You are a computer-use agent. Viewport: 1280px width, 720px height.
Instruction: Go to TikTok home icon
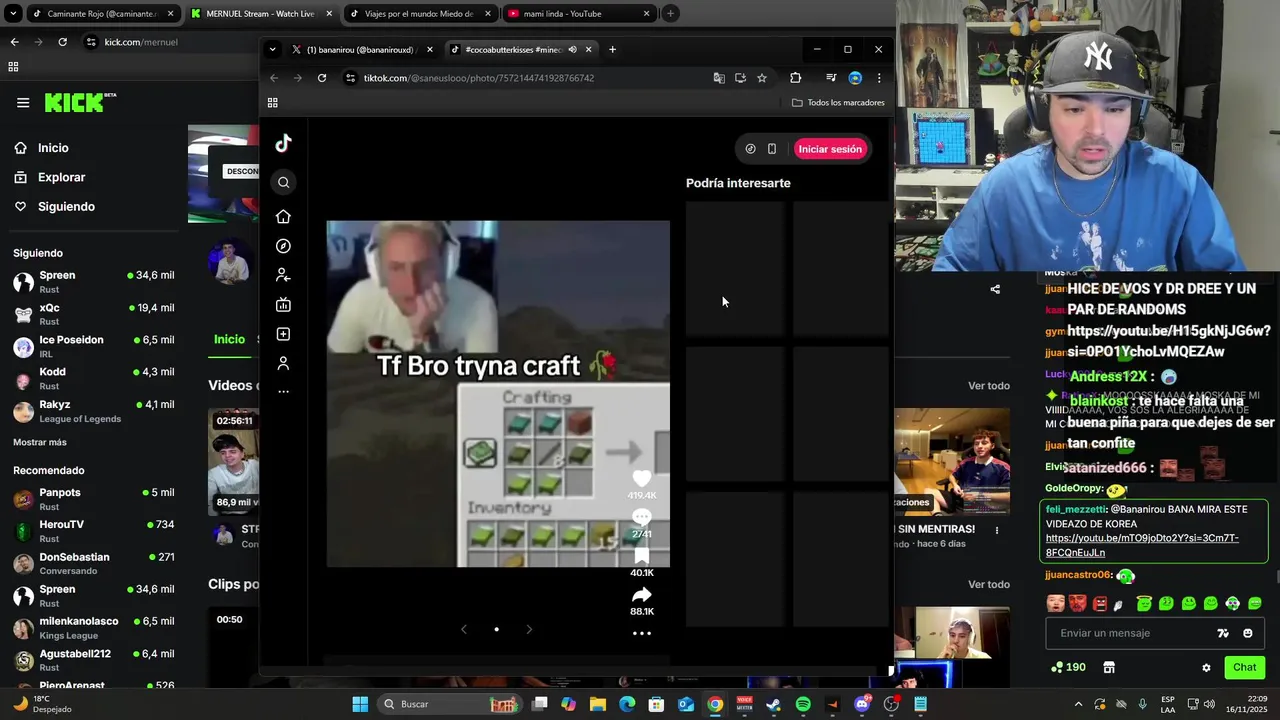[283, 217]
